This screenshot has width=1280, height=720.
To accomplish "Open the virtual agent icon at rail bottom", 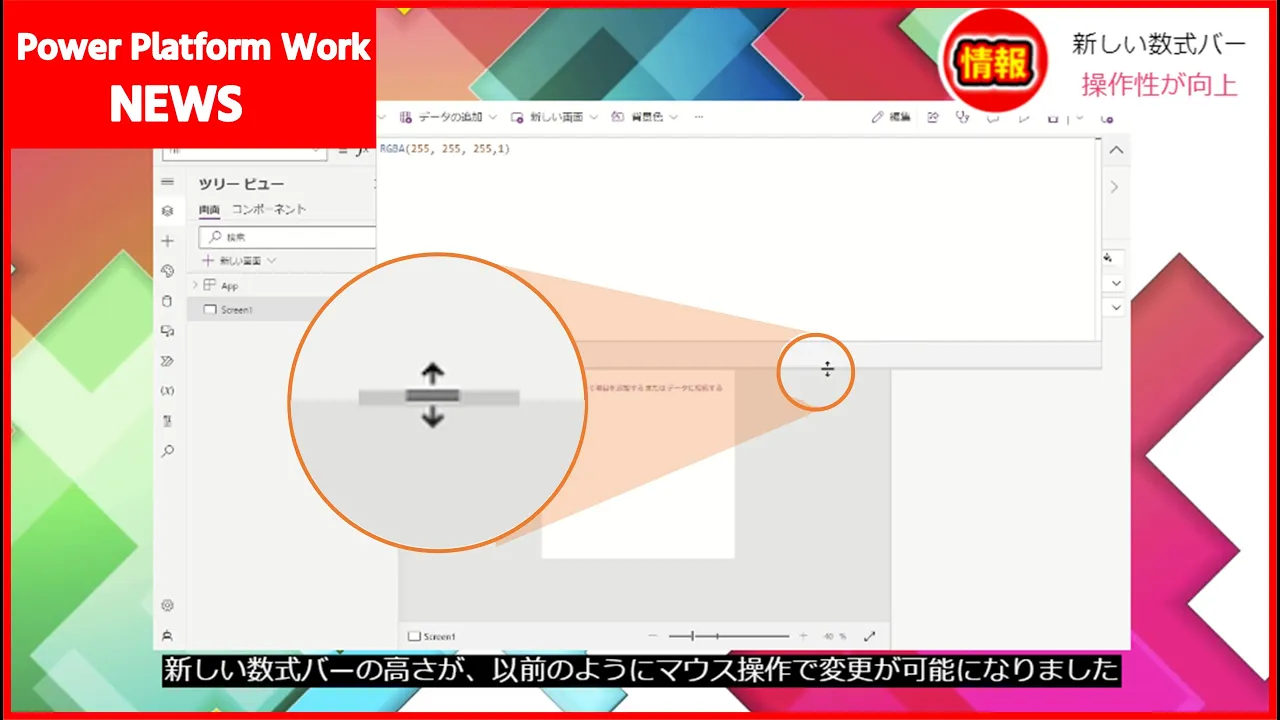I will pyautogui.click(x=167, y=635).
